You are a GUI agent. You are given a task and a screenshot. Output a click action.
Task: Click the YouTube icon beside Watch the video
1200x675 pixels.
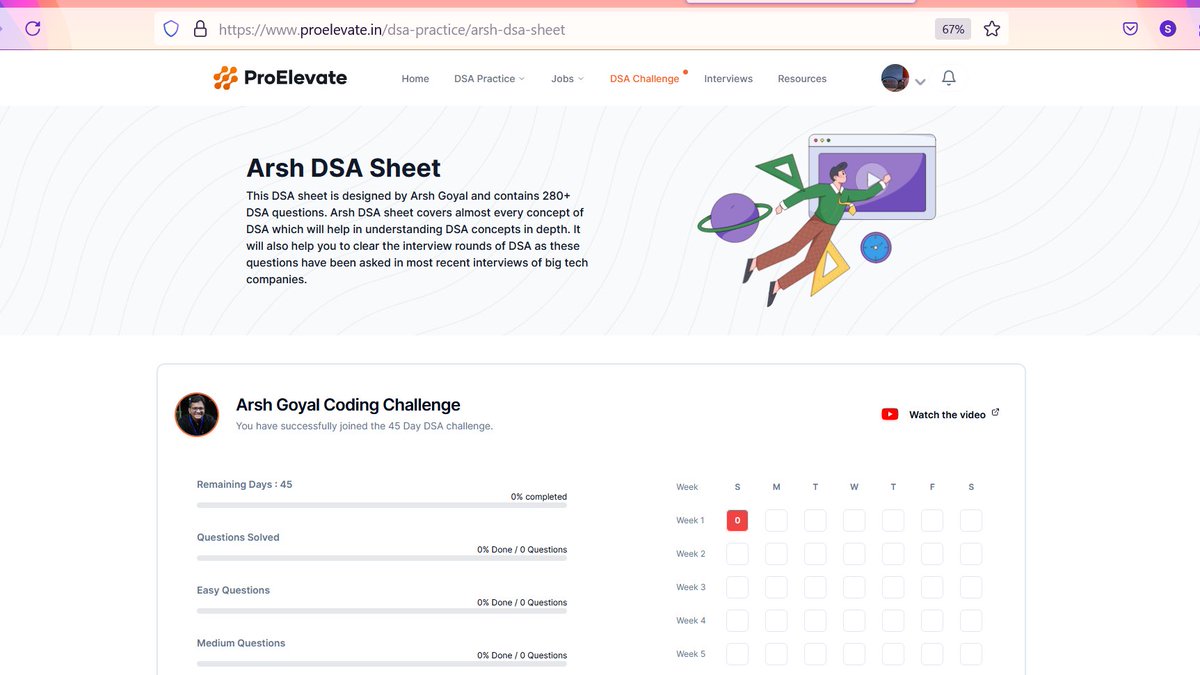[x=890, y=414]
